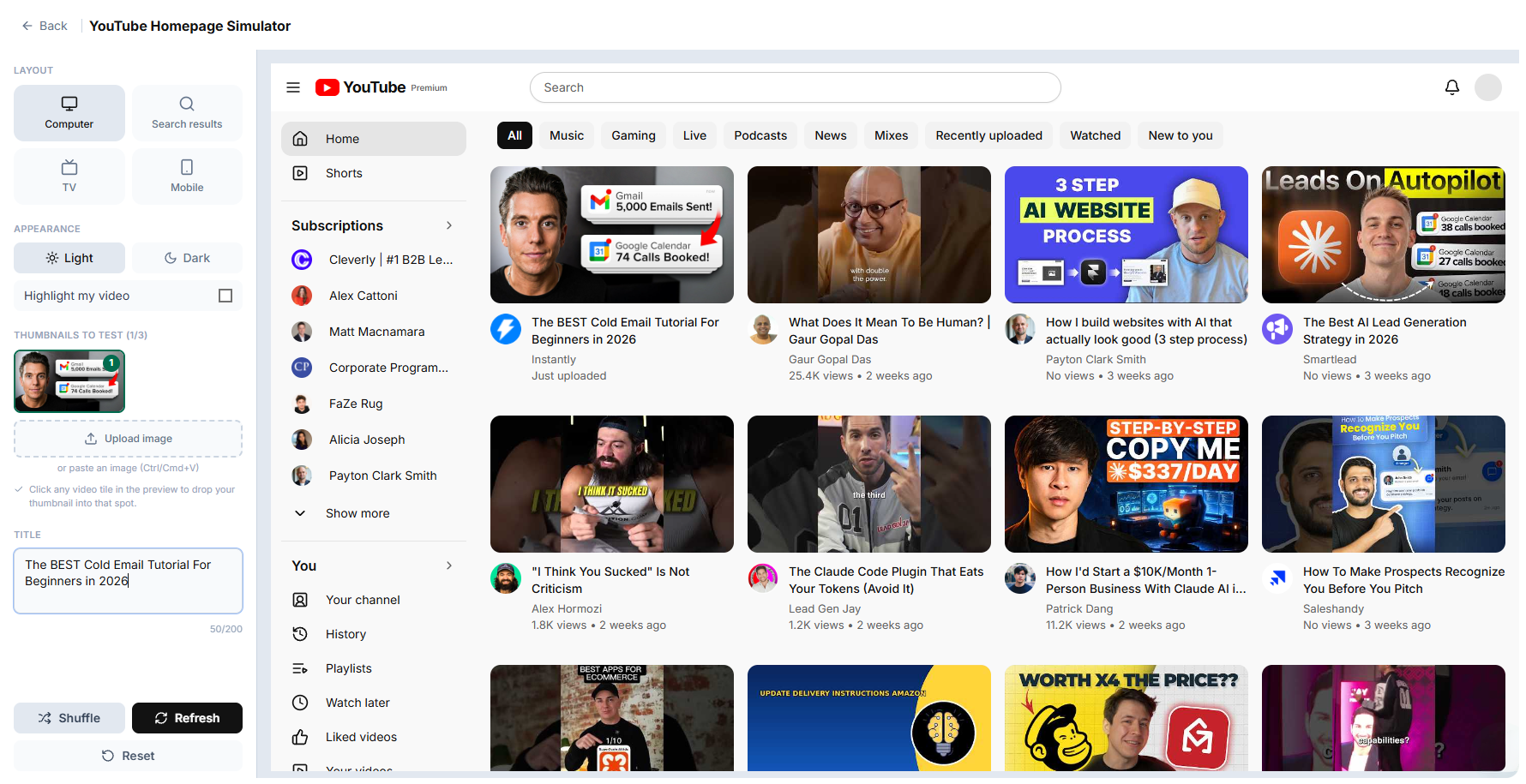Select the Music filter chip
This screenshot has height=784, width=1526.
(x=567, y=135)
